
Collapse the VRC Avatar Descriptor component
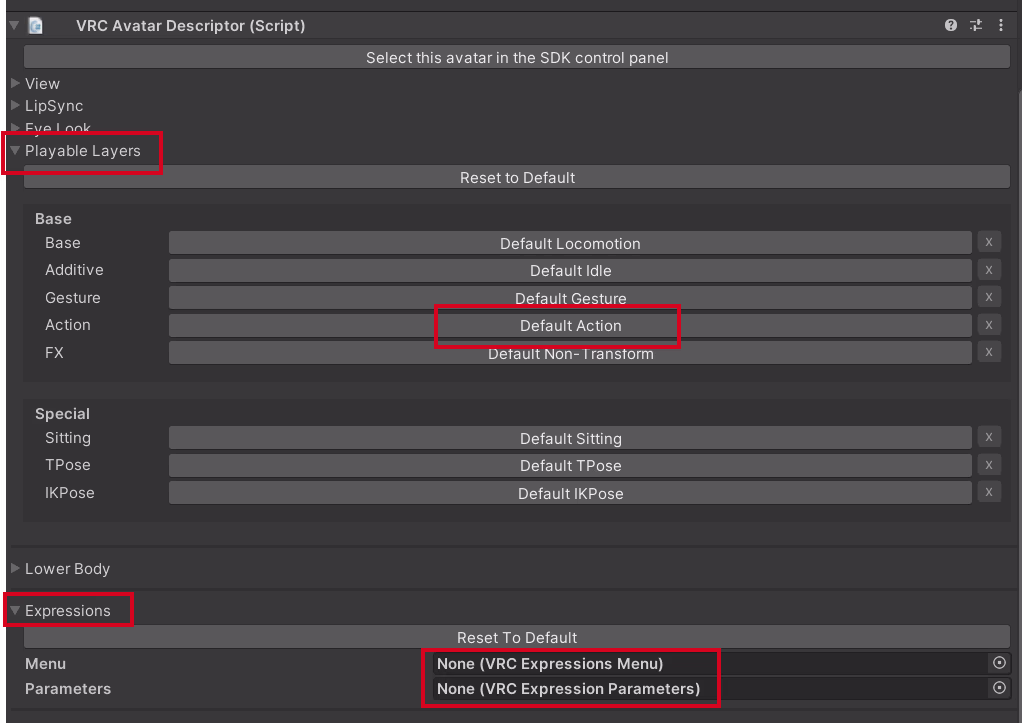(x=14, y=25)
